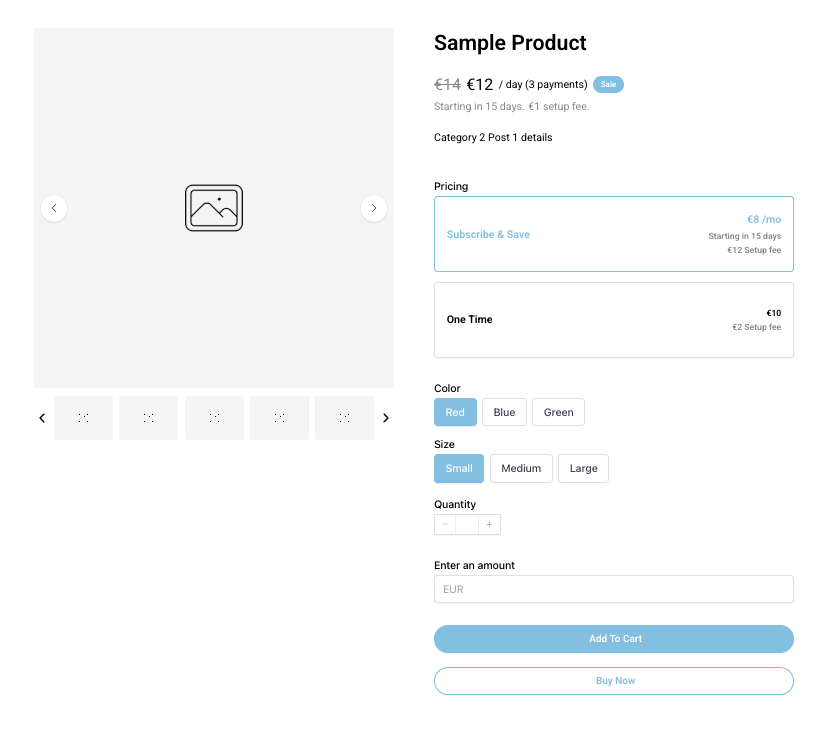838x738 pixels.
Task: Pick the Large size
Action: click(583, 468)
